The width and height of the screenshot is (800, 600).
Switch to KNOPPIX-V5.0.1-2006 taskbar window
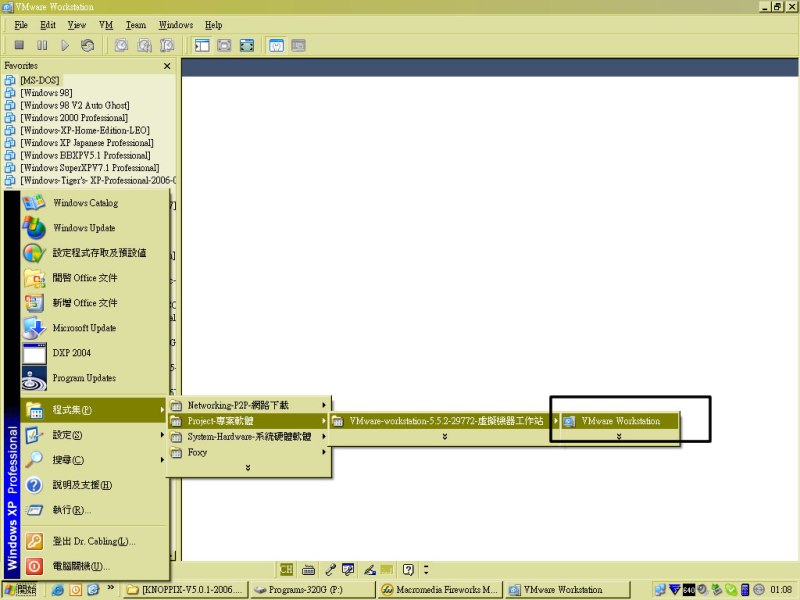185,589
